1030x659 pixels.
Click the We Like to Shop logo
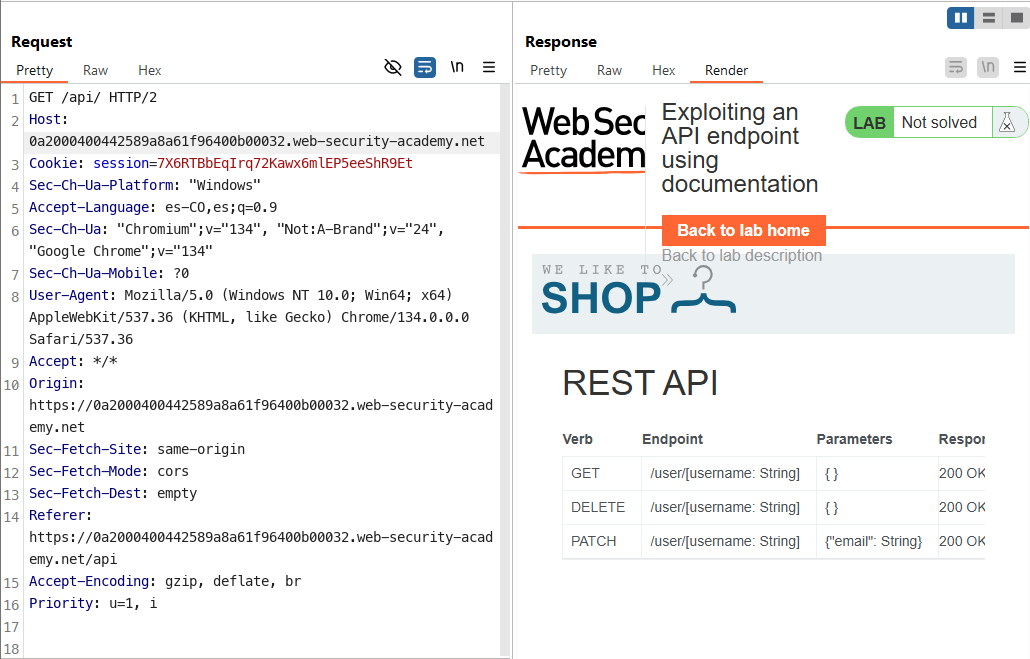(638, 291)
